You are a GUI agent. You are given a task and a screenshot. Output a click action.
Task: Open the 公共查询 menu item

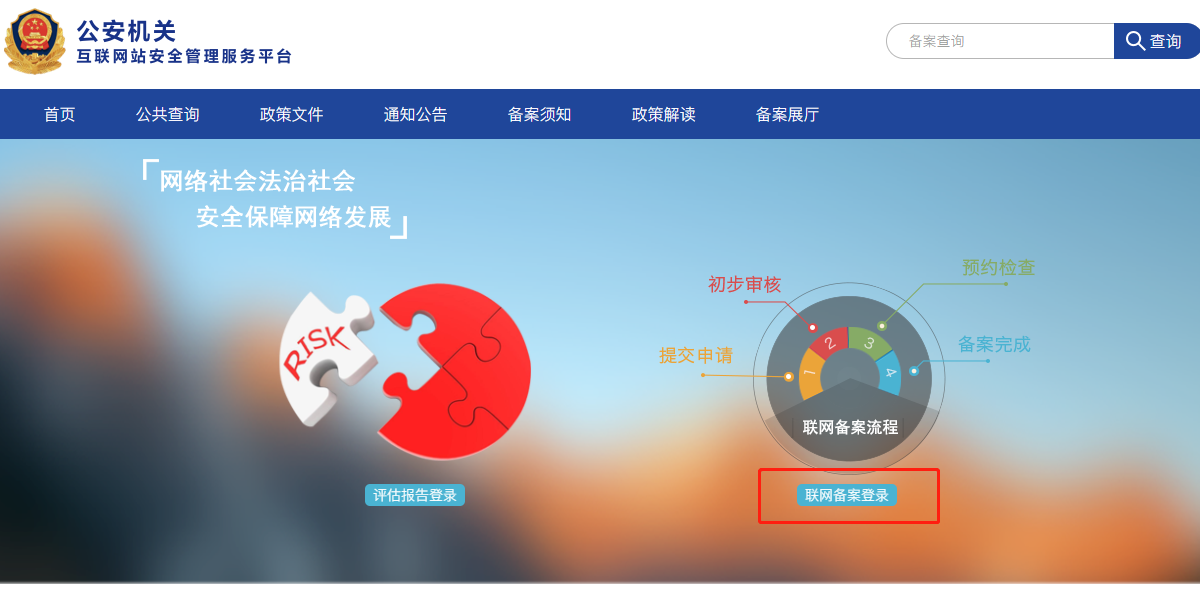click(168, 114)
